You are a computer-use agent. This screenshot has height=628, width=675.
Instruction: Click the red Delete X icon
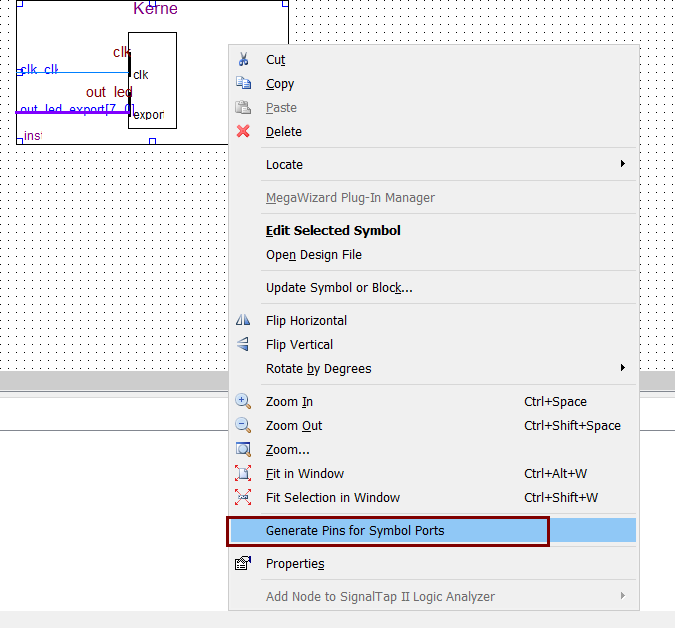tap(243, 131)
